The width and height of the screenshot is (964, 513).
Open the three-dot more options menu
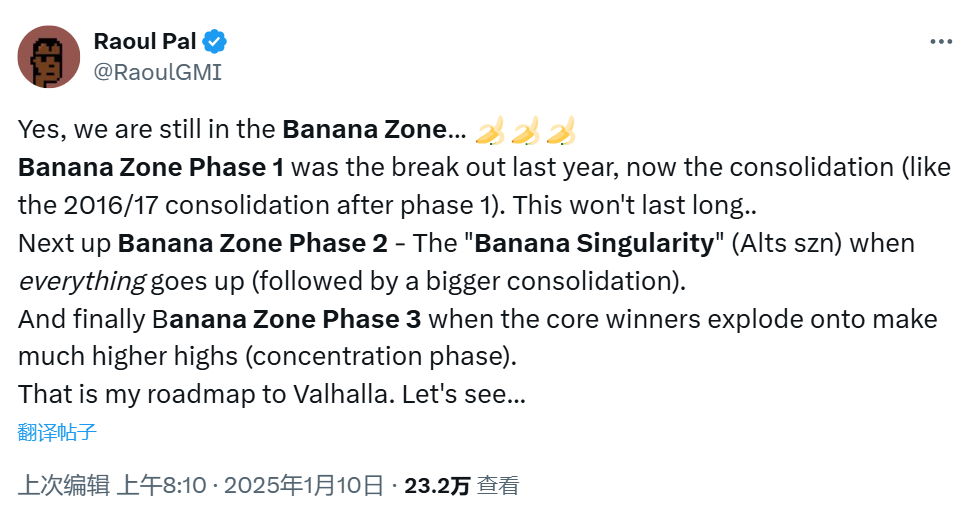[941, 42]
